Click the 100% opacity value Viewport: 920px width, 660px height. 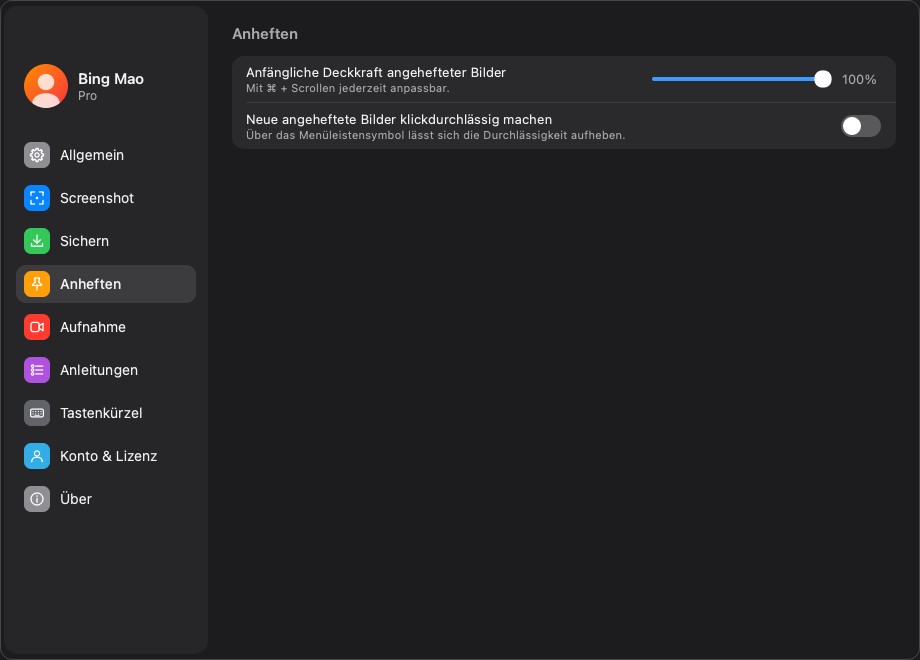point(859,79)
